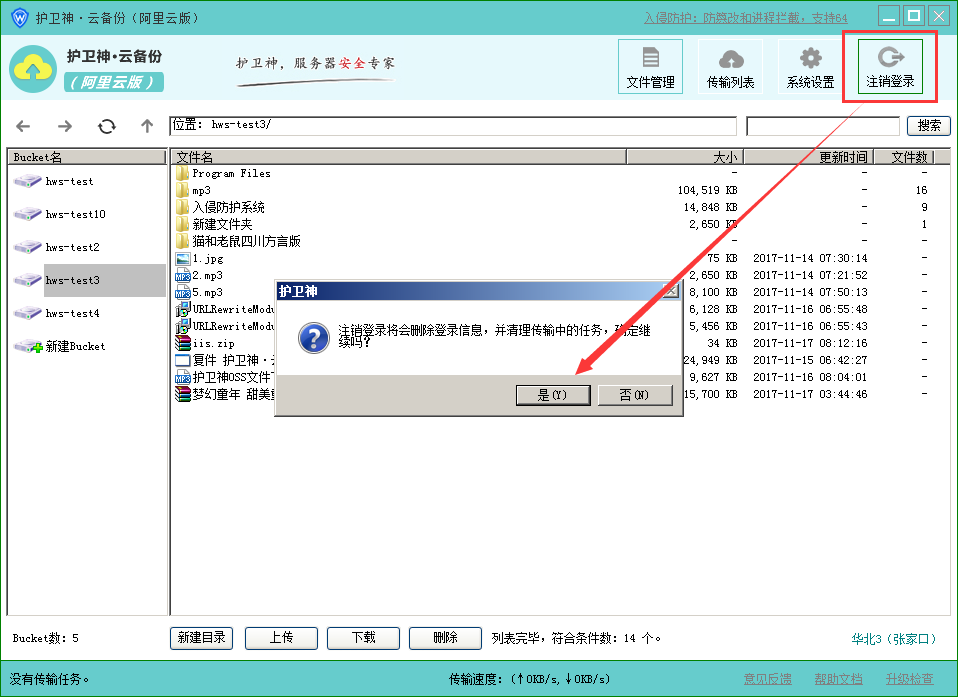Click the 升级检查 update check link

pos(910,679)
